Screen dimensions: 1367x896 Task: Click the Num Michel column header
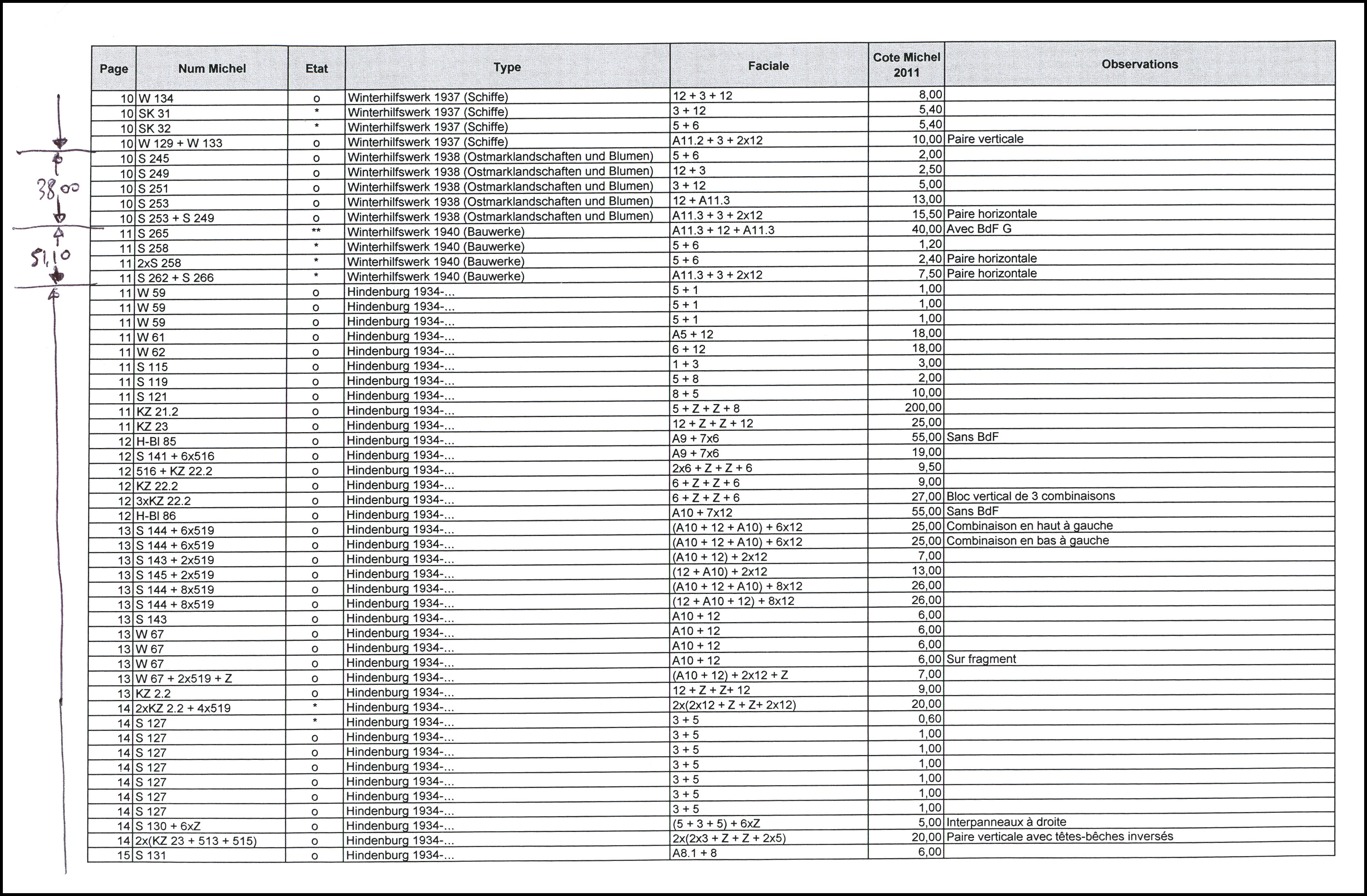[212, 68]
